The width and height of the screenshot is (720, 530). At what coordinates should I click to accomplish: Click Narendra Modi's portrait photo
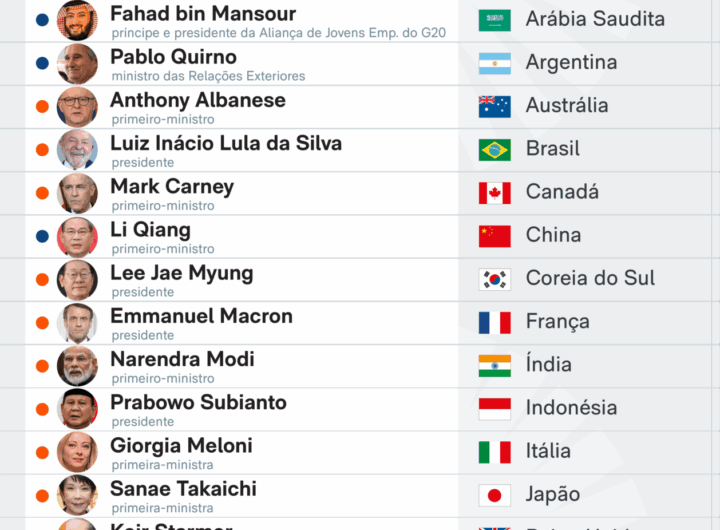(x=77, y=366)
